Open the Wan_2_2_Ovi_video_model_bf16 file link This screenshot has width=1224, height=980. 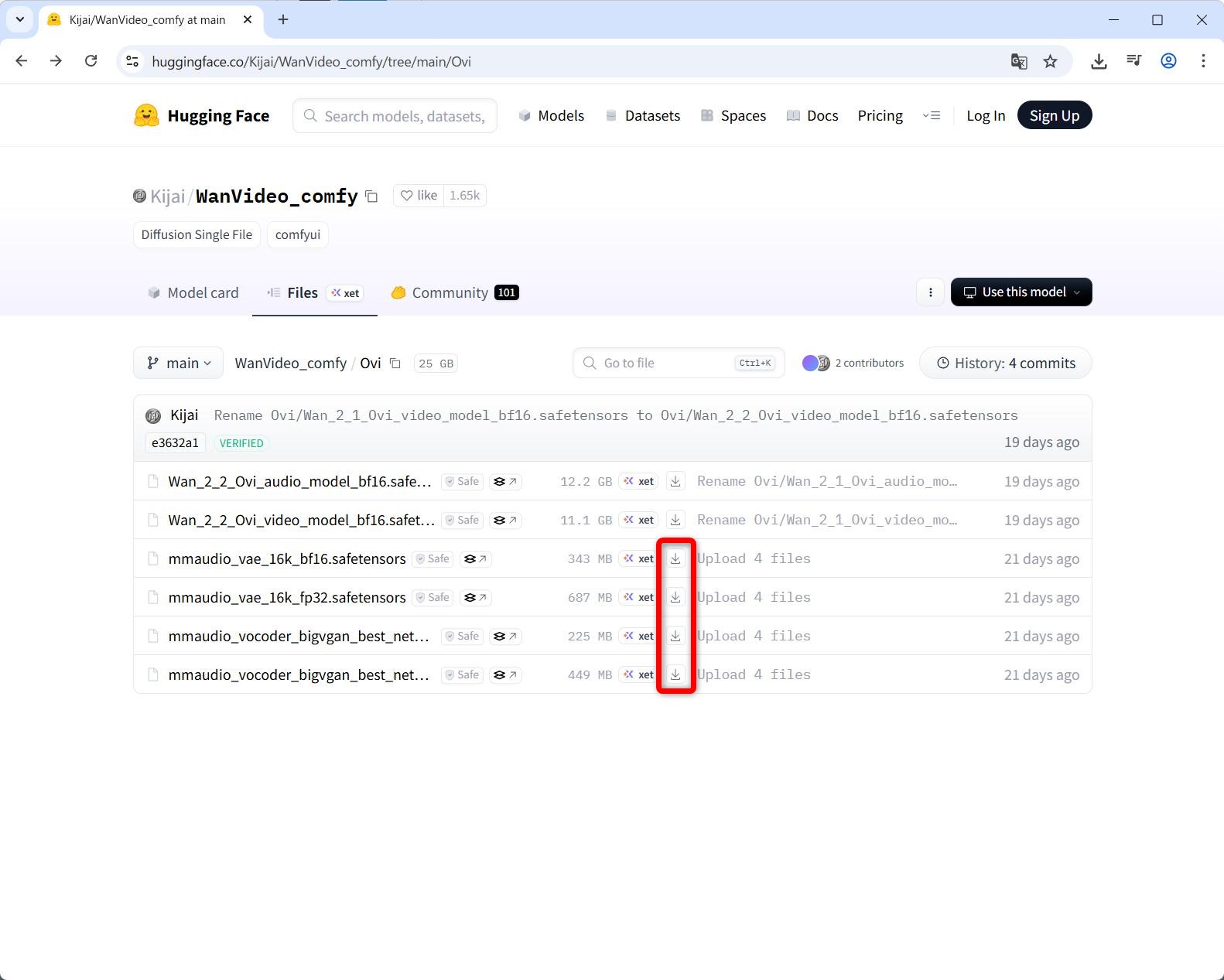tap(301, 521)
